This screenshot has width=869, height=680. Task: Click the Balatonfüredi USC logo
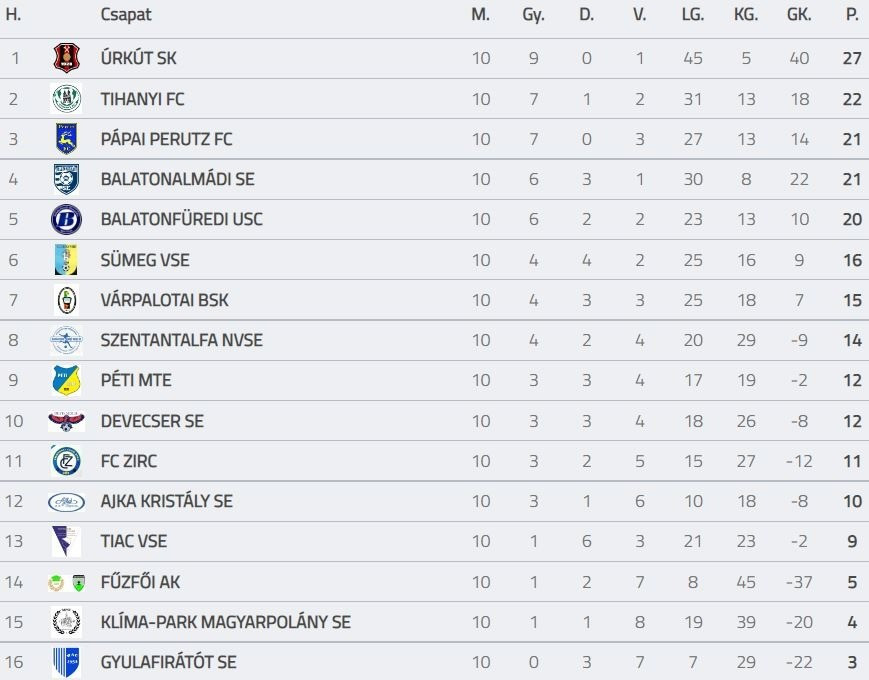click(66, 219)
